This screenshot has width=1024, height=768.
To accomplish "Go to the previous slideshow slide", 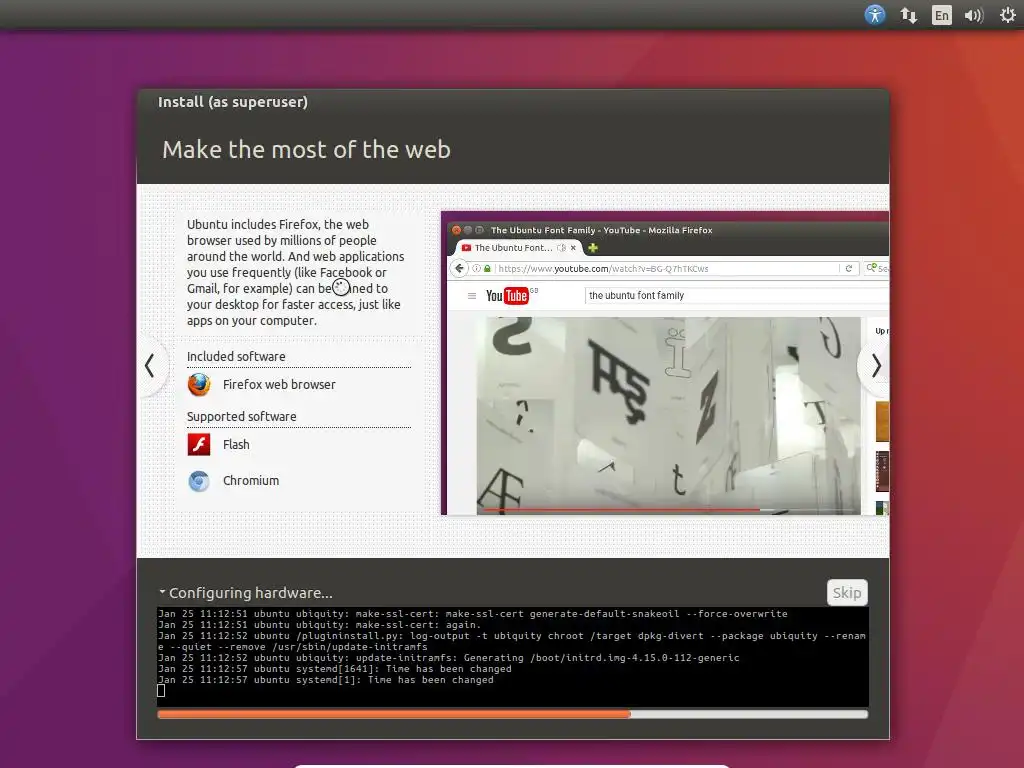I will 150,366.
